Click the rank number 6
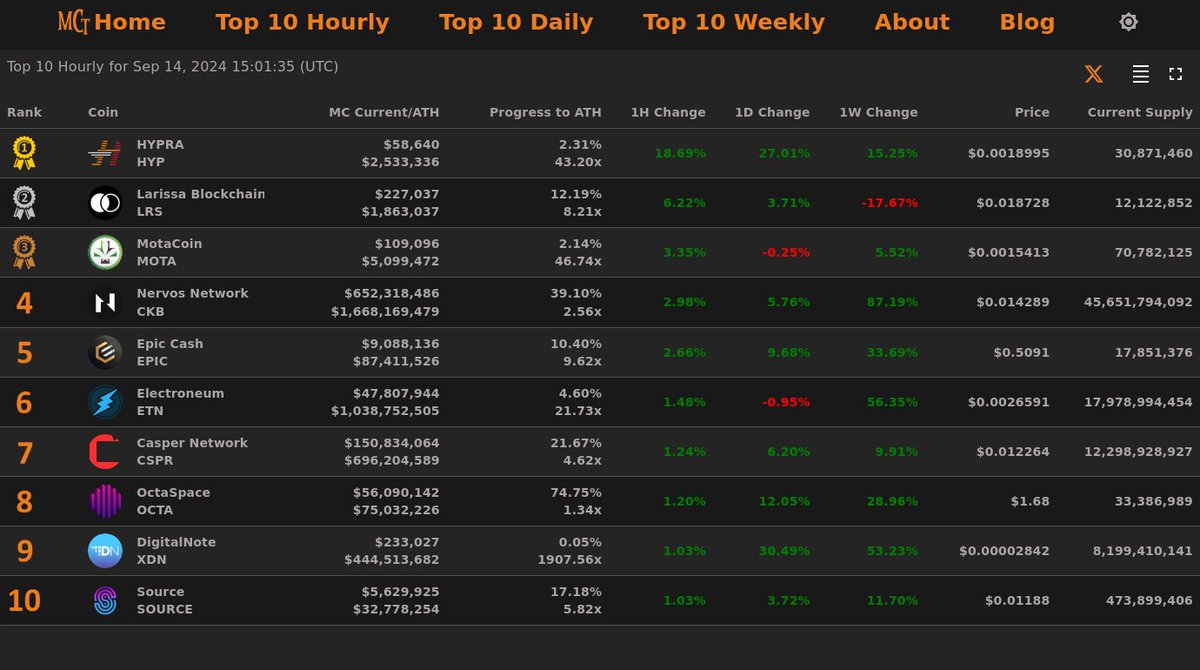The image size is (1200, 670). tap(24, 403)
